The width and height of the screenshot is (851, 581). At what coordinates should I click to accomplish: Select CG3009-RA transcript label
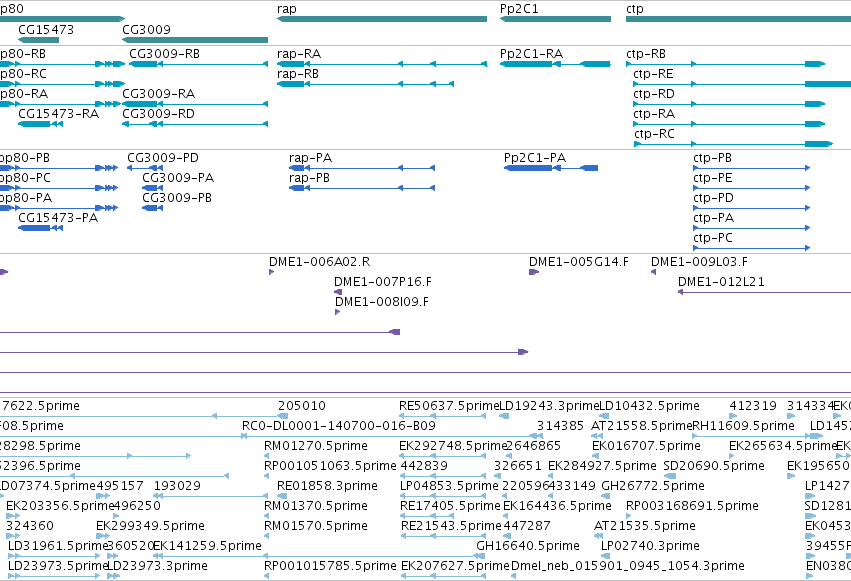pos(158,94)
